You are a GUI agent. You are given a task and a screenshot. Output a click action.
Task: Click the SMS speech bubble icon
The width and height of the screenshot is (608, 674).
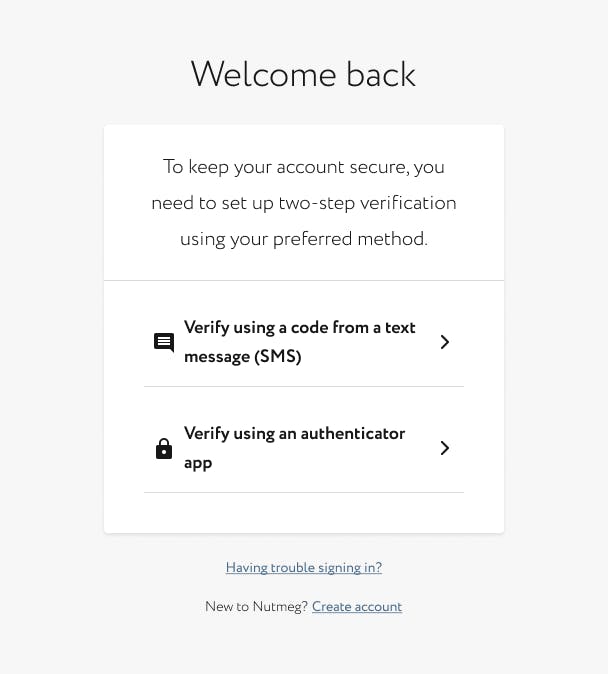pyautogui.click(x=164, y=343)
